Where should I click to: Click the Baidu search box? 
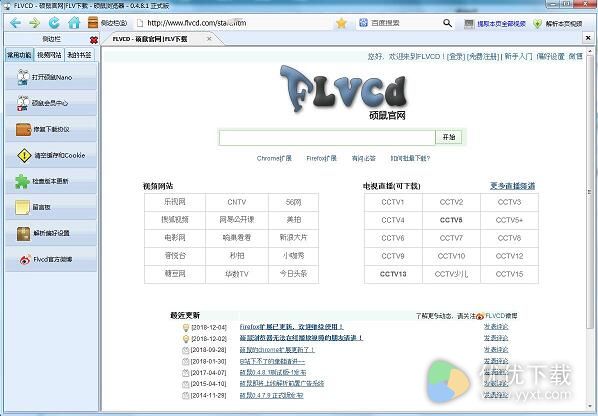pyautogui.click(x=404, y=23)
